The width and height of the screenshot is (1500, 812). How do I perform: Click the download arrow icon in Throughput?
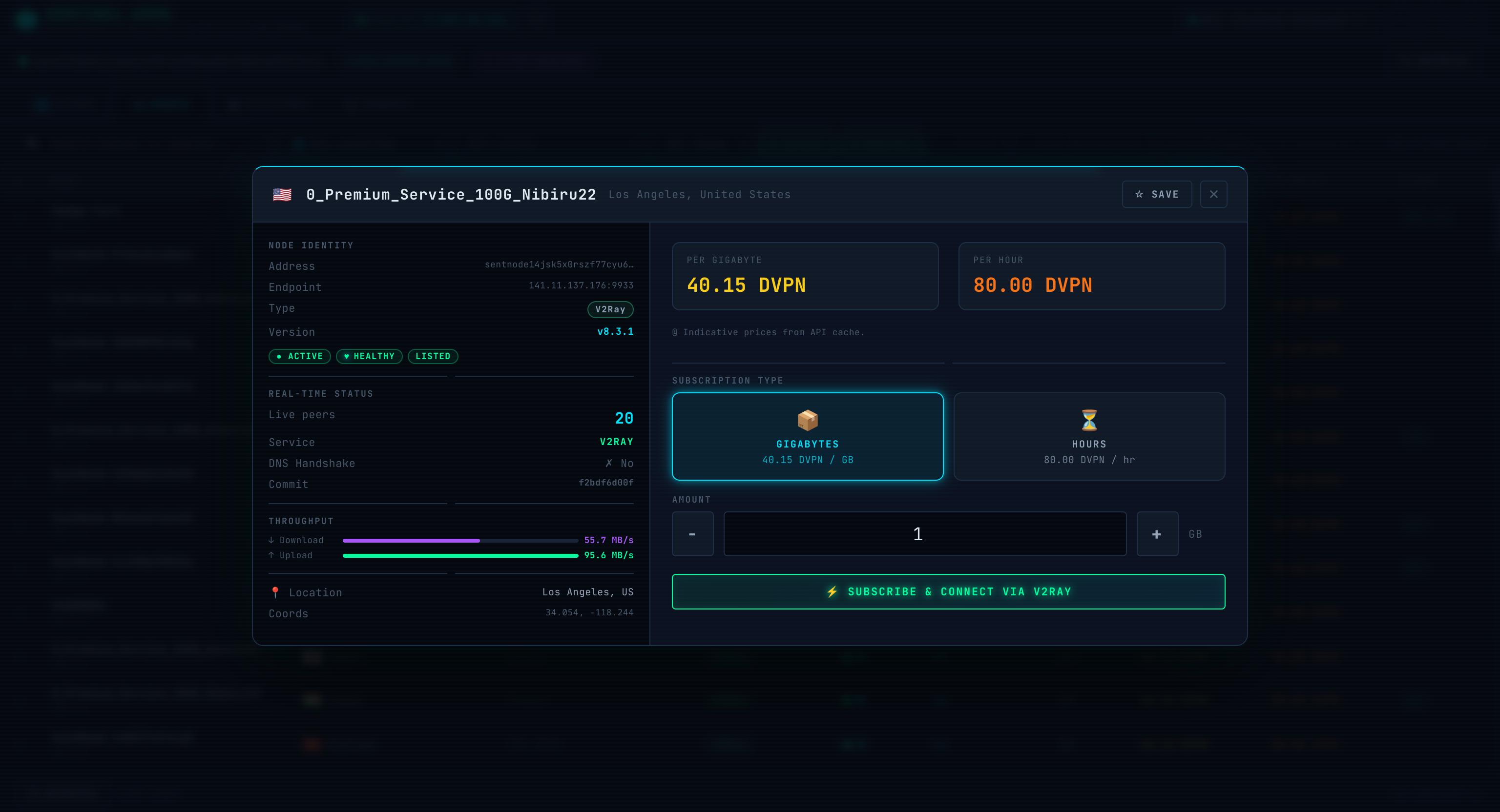pos(271,540)
